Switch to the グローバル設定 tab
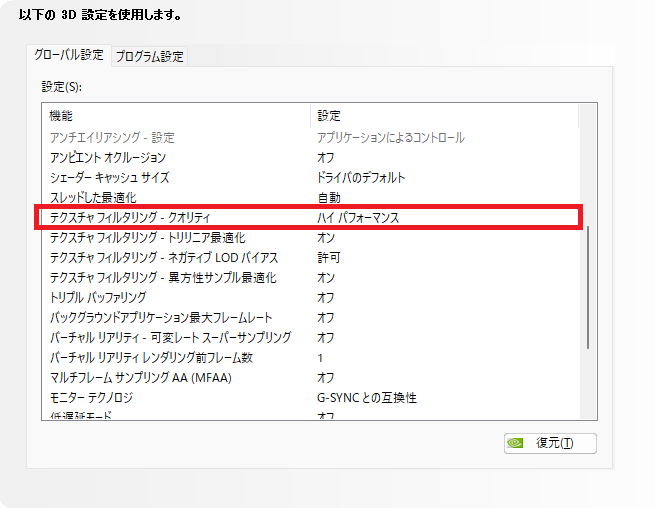 [69, 55]
